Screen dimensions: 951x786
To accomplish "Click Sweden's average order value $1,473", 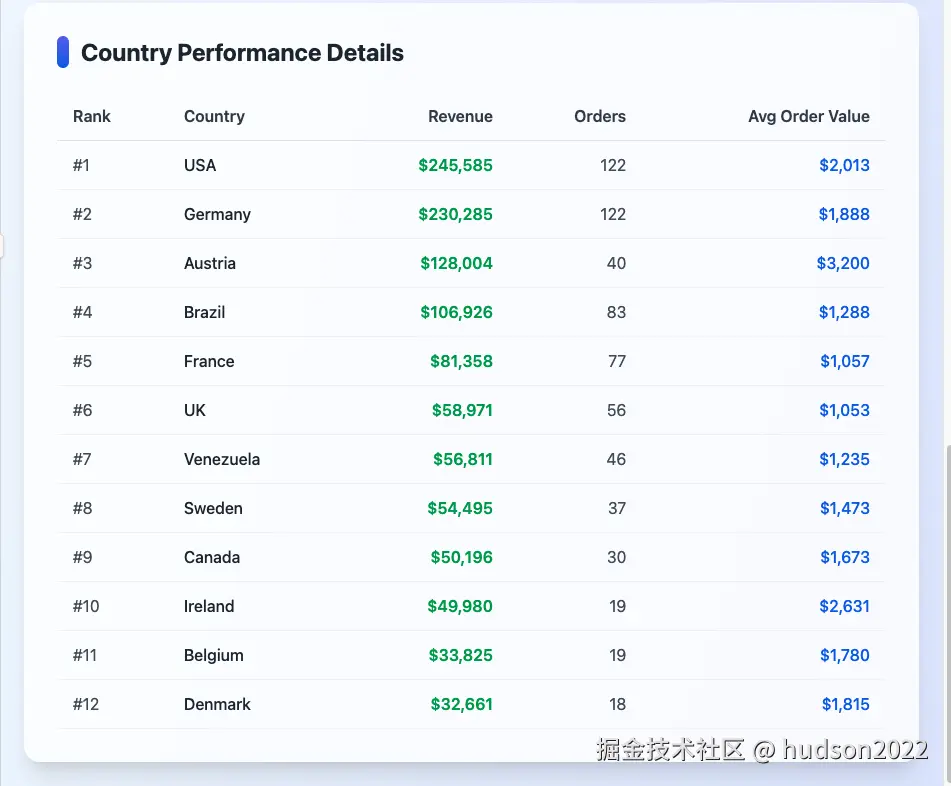I will 845,508.
